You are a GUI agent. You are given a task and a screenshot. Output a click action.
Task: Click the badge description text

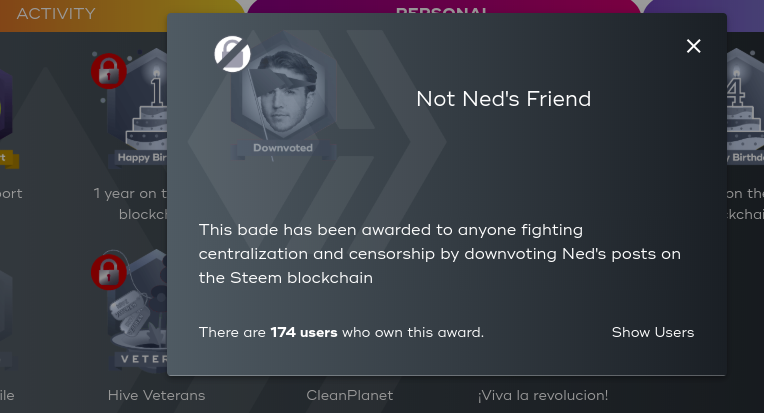click(439, 253)
